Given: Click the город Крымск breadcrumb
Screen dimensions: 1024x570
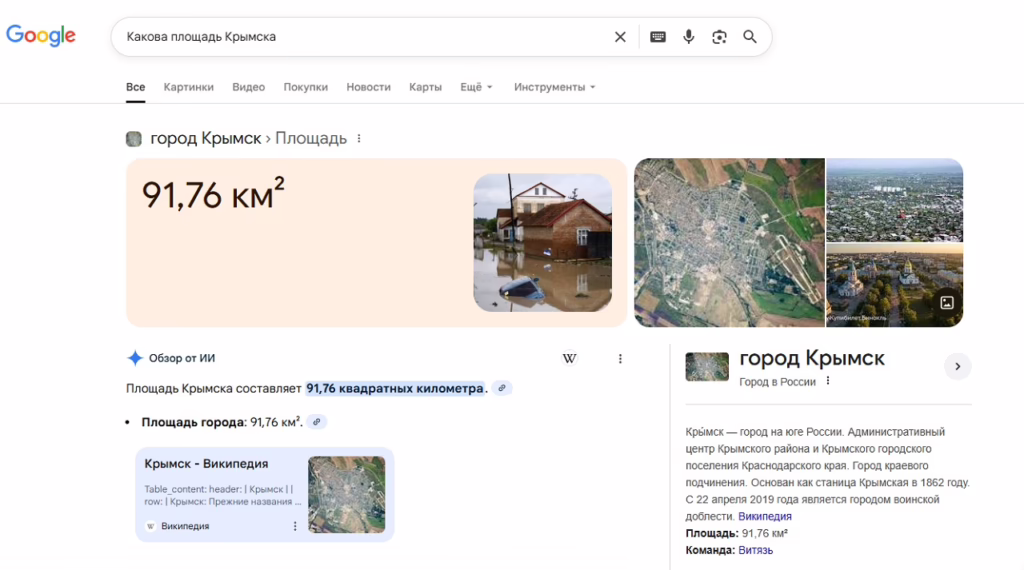Looking at the screenshot, I should (x=206, y=138).
